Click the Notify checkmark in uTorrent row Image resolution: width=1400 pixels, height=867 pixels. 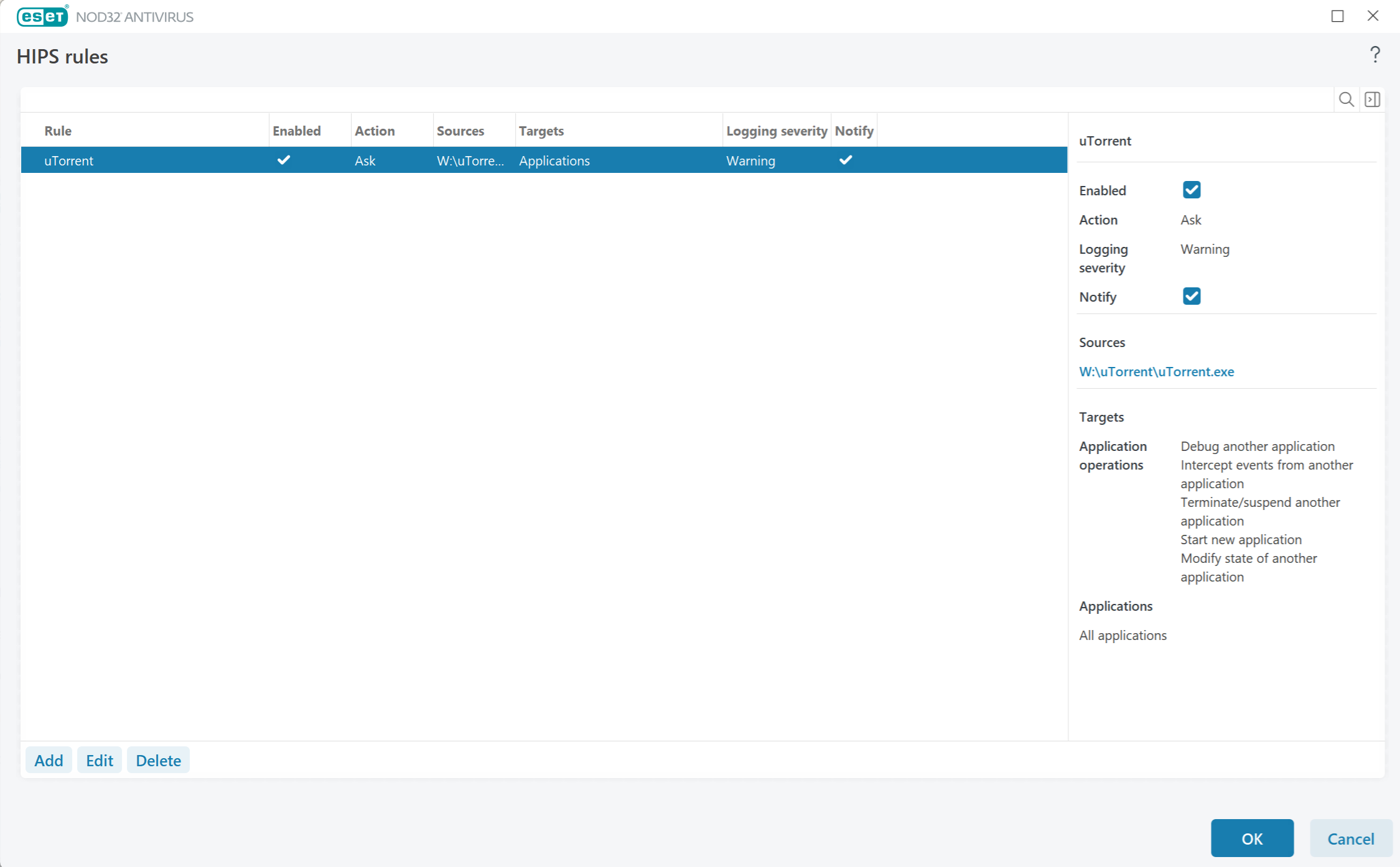click(x=846, y=160)
